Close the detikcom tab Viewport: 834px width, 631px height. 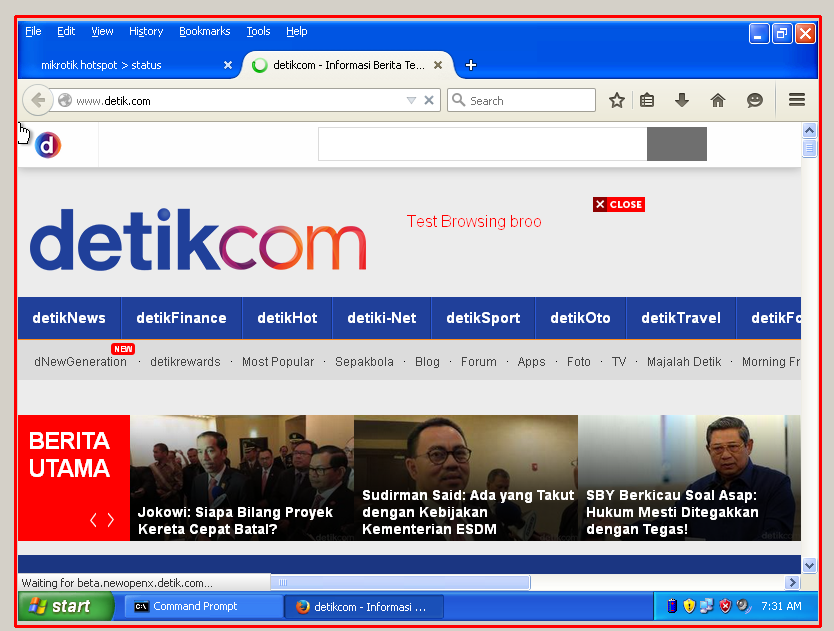[x=438, y=65]
